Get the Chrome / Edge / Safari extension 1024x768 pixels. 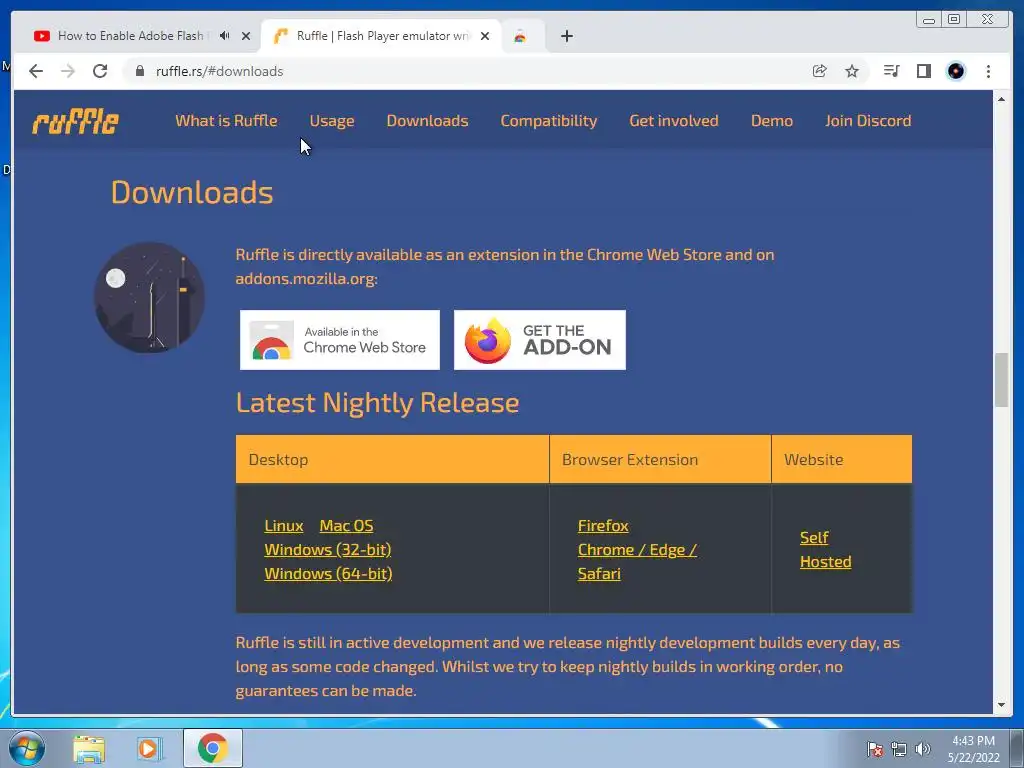pyautogui.click(x=637, y=562)
